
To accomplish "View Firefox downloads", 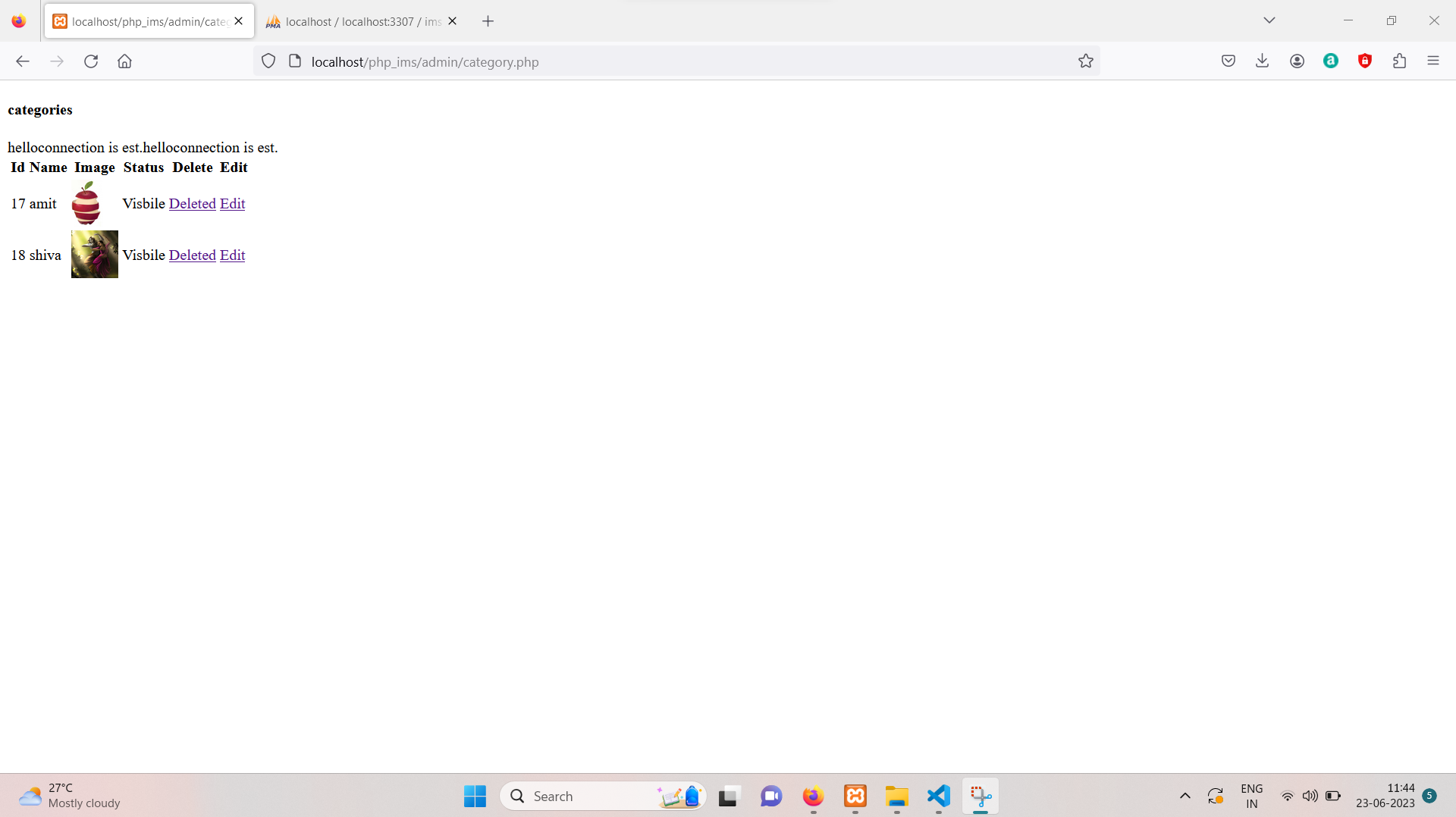I will pos(1262,61).
